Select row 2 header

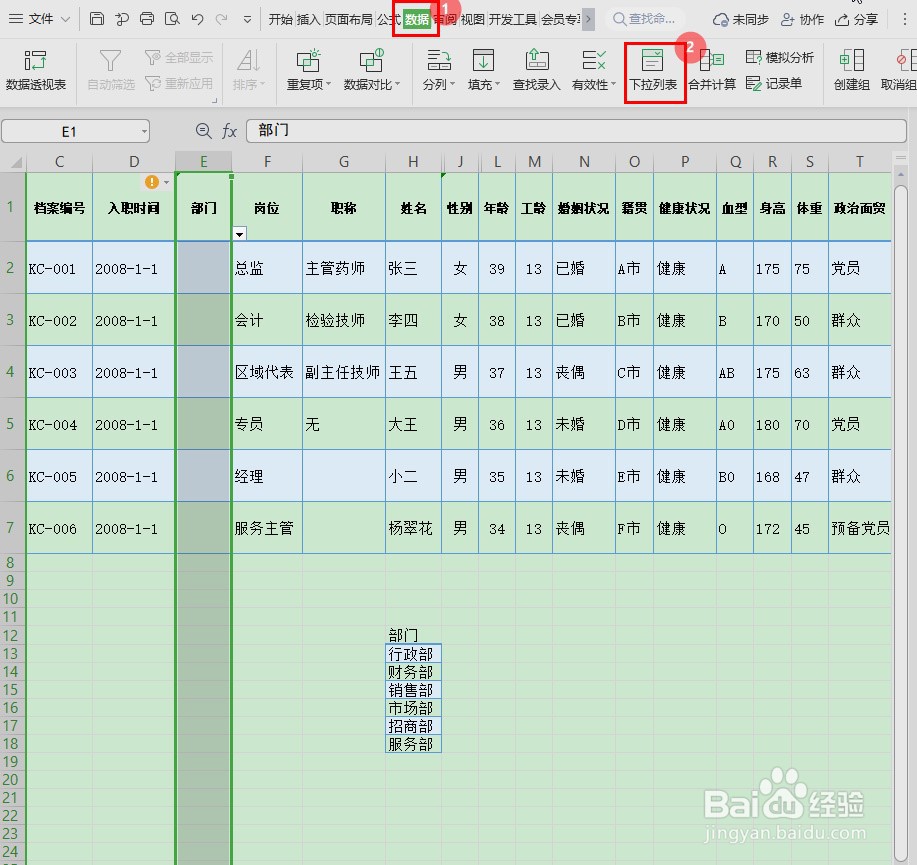(11, 268)
